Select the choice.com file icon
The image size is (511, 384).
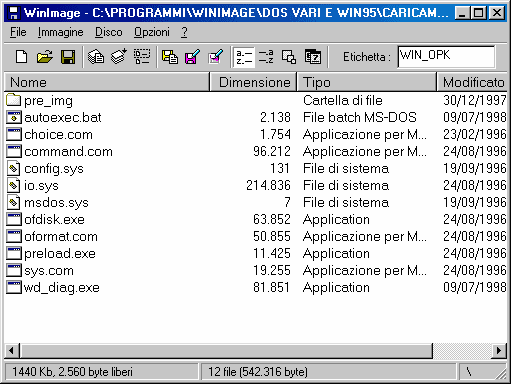14,134
